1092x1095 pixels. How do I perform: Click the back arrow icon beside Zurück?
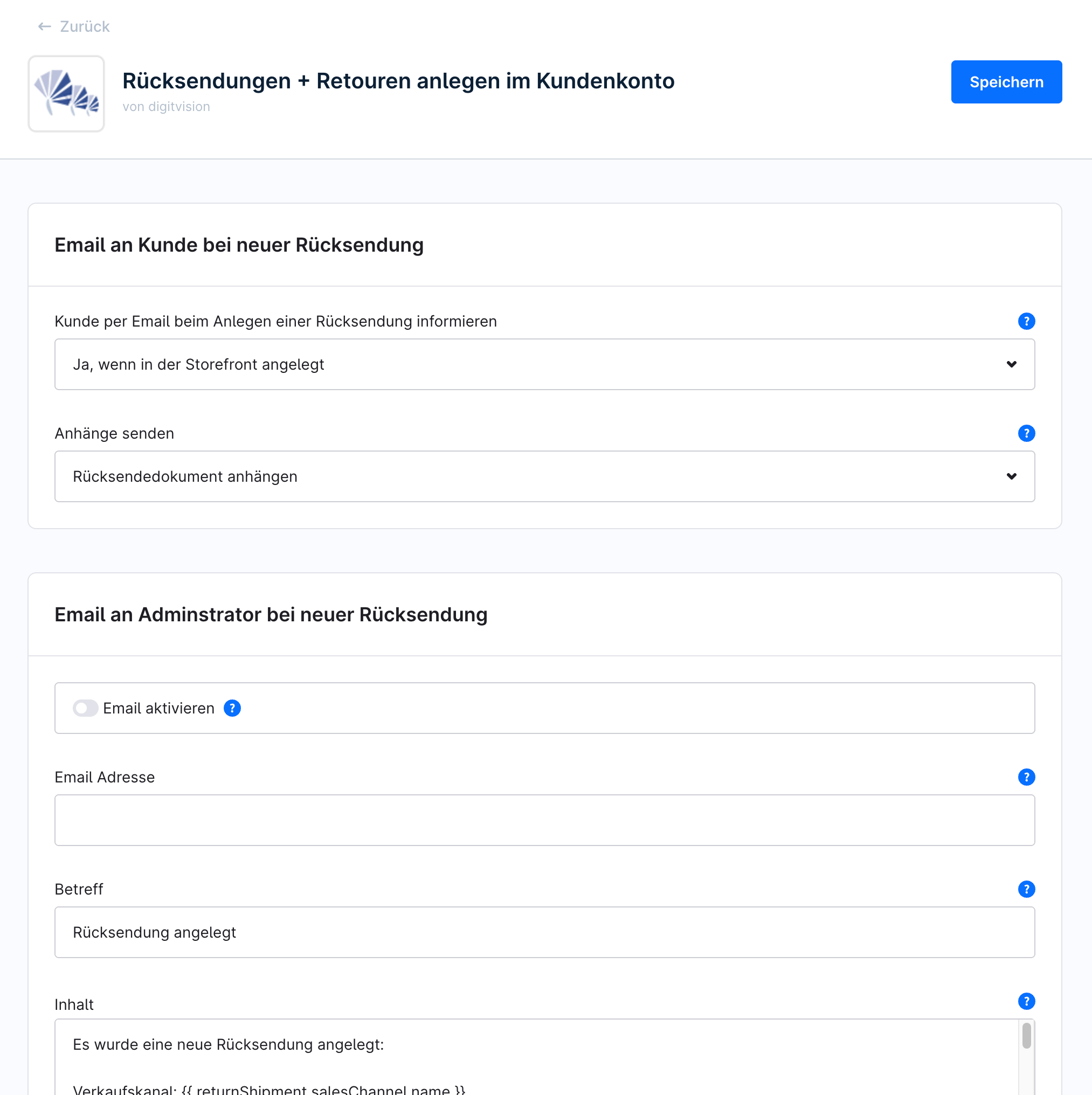(x=44, y=26)
